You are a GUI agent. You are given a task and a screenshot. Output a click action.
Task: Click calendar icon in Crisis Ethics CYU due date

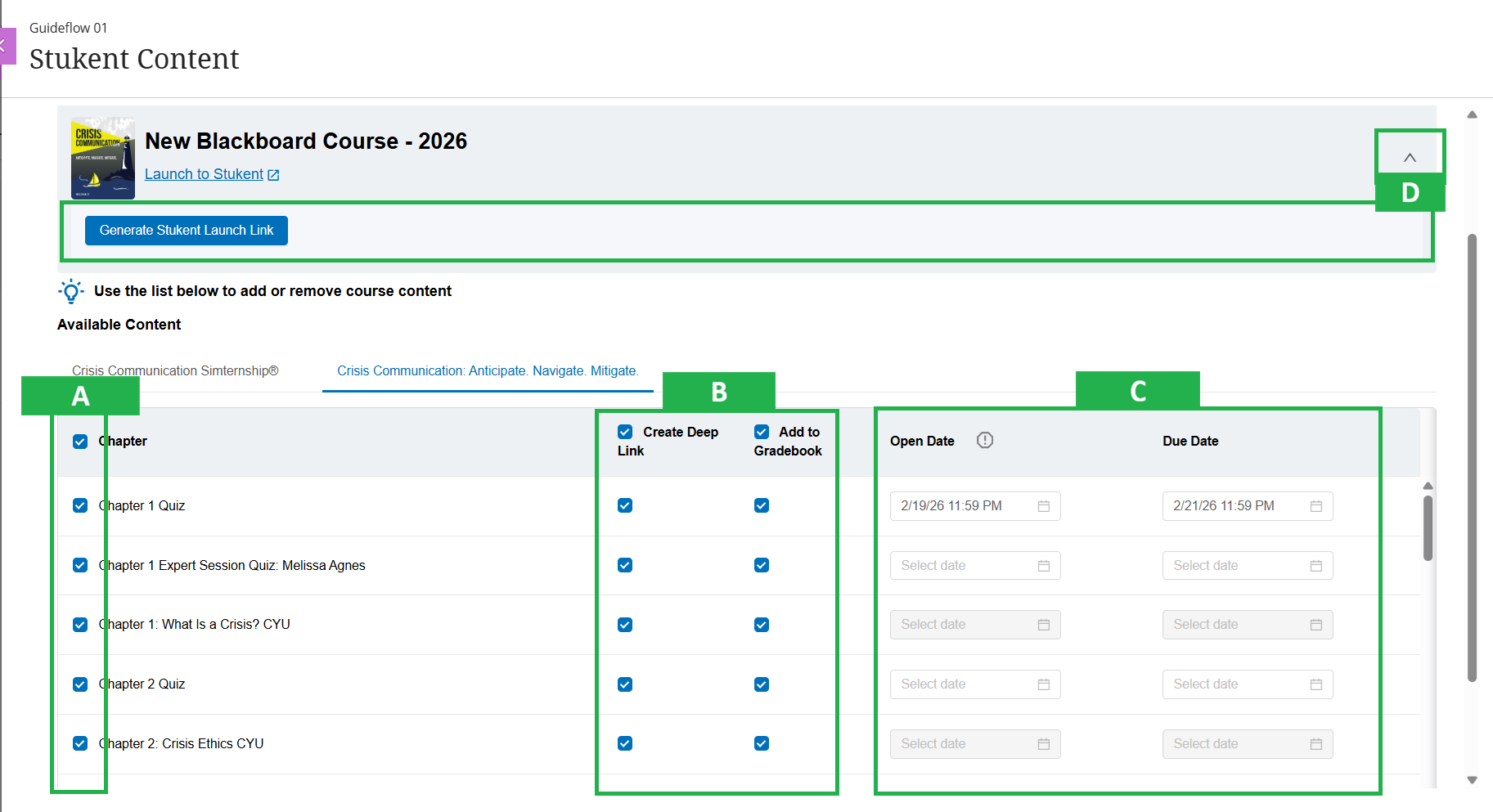[x=1315, y=744]
